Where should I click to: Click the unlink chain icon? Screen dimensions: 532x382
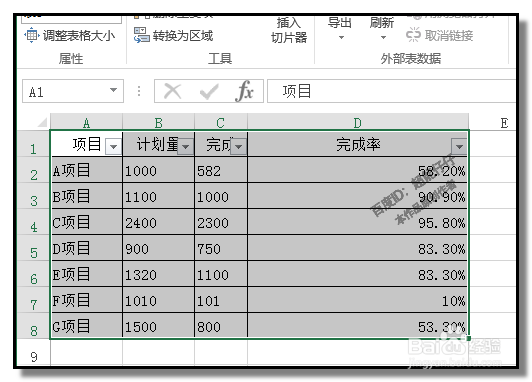(x=413, y=35)
